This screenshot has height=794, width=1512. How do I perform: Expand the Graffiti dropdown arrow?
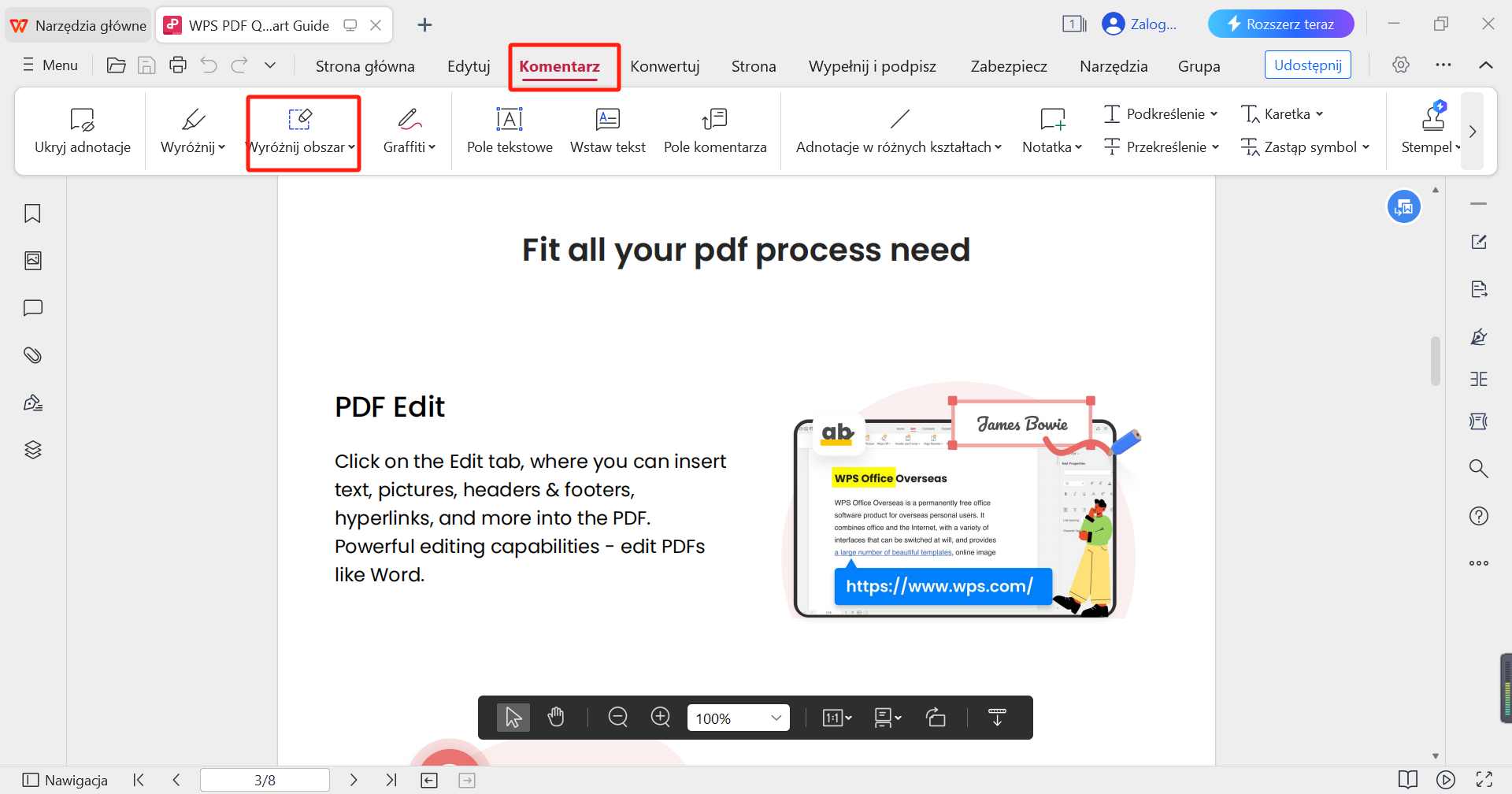pyautogui.click(x=432, y=147)
